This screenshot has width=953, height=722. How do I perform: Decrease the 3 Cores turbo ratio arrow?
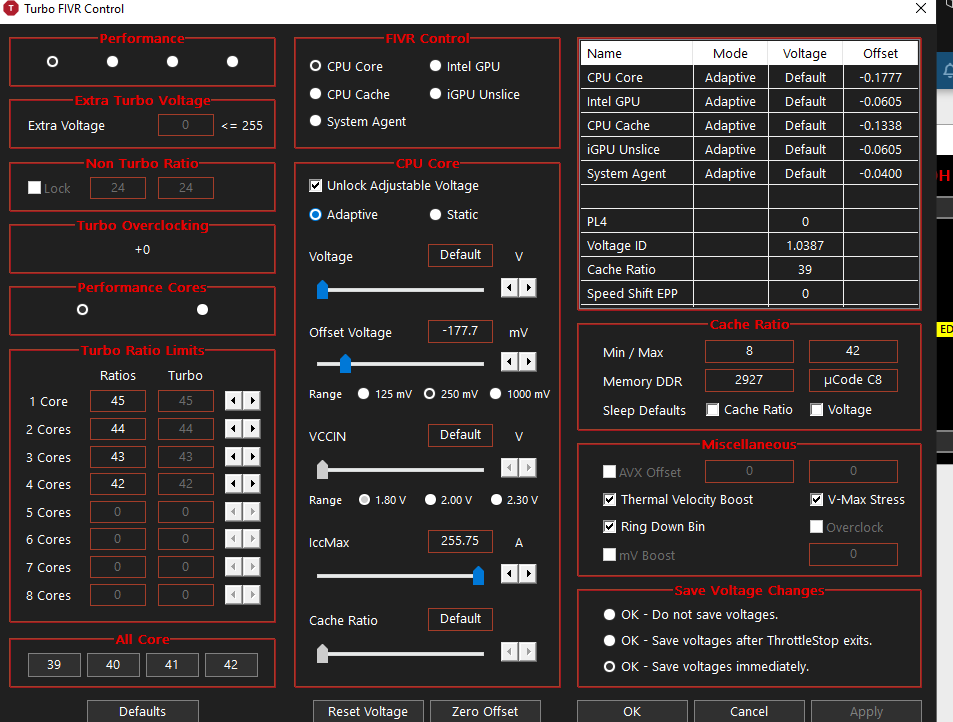click(233, 456)
